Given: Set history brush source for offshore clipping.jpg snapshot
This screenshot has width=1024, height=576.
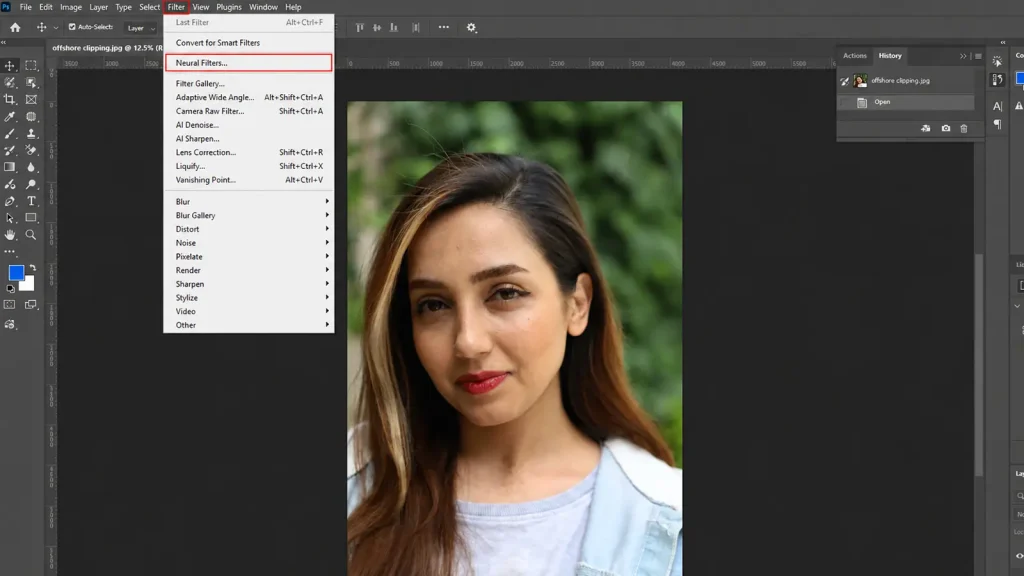Looking at the screenshot, I should 844,81.
